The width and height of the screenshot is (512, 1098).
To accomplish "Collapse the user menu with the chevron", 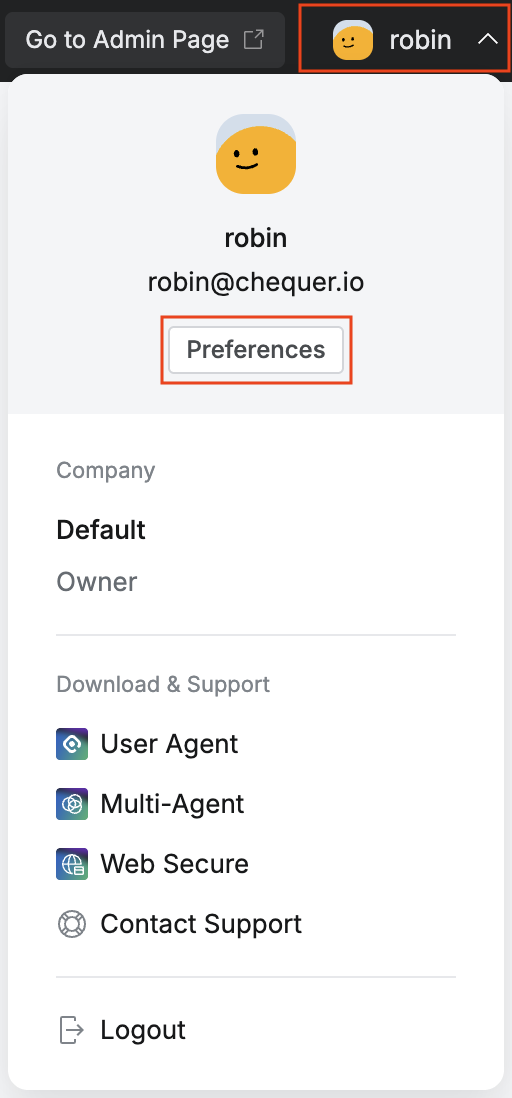I will pyautogui.click(x=487, y=40).
